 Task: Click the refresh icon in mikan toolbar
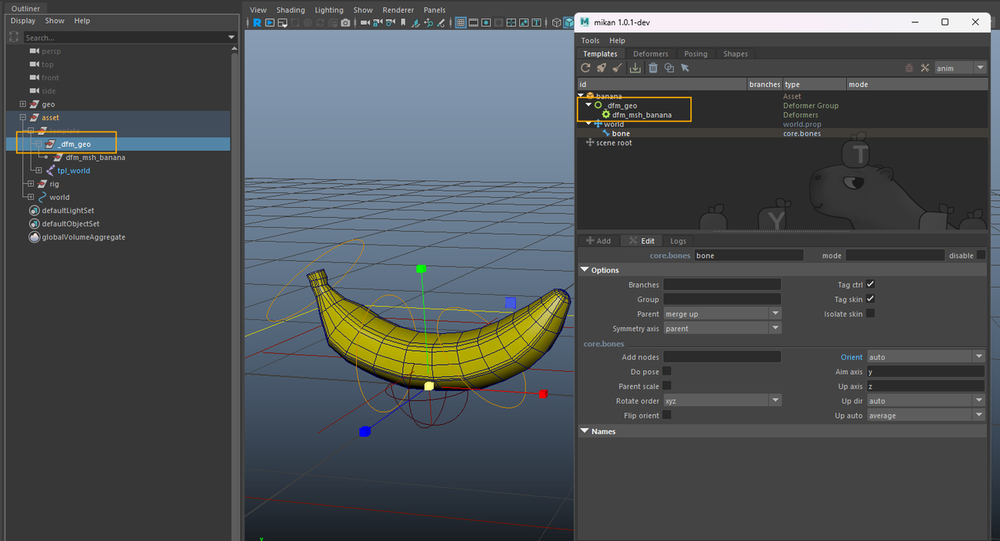587,68
